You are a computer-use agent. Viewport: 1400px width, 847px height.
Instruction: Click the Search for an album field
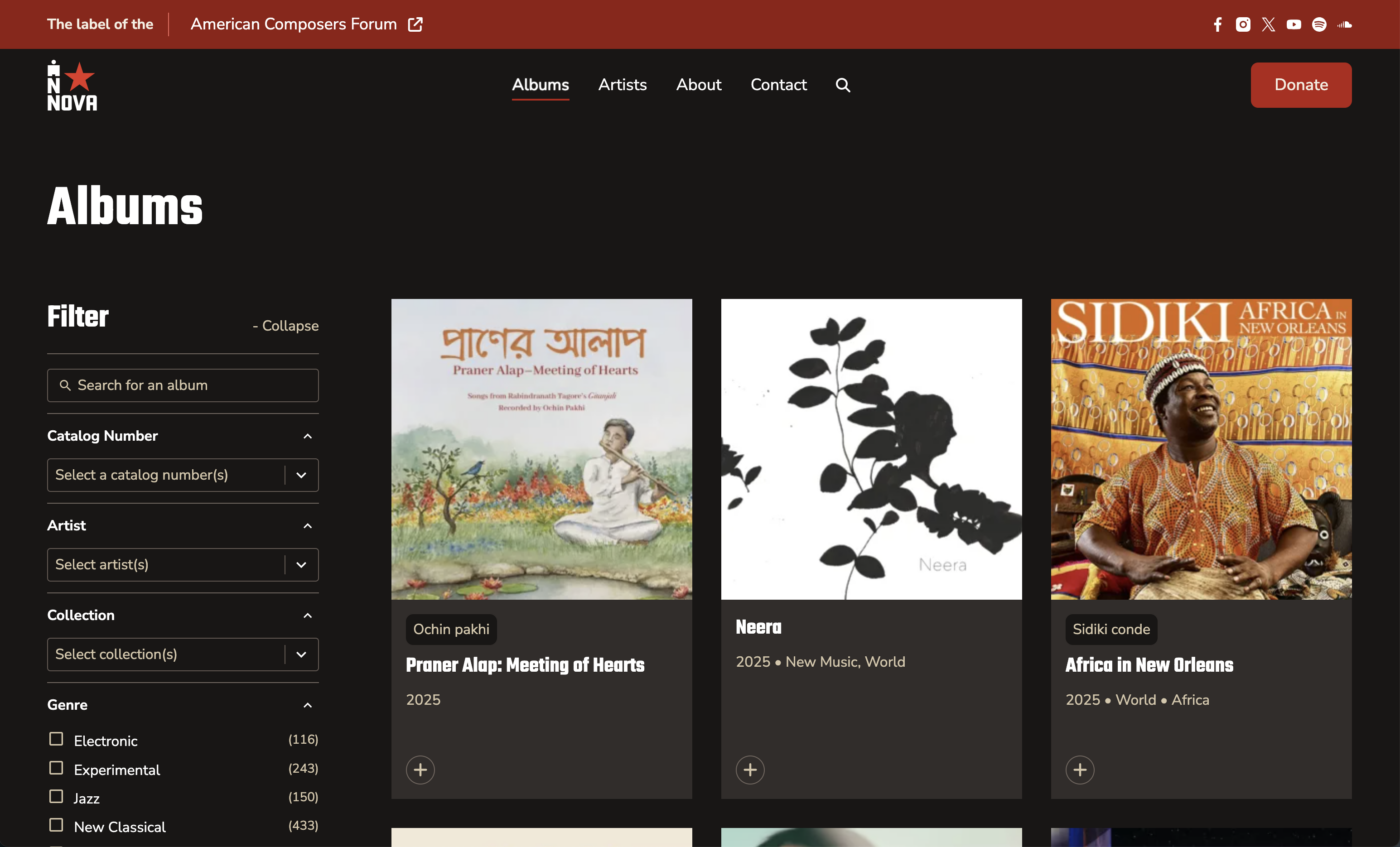[x=183, y=385]
